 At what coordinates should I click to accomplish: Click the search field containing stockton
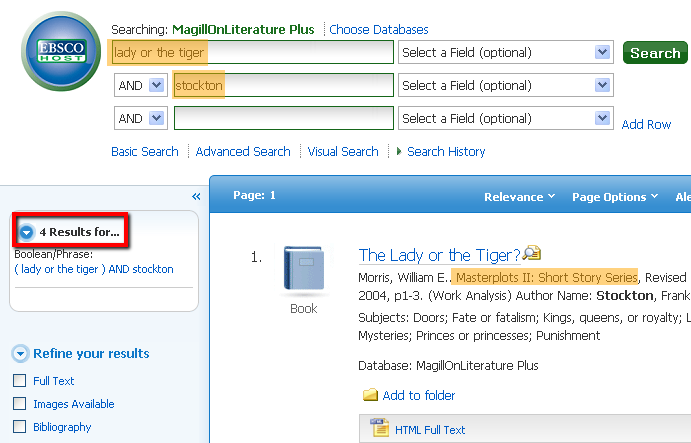coord(284,85)
